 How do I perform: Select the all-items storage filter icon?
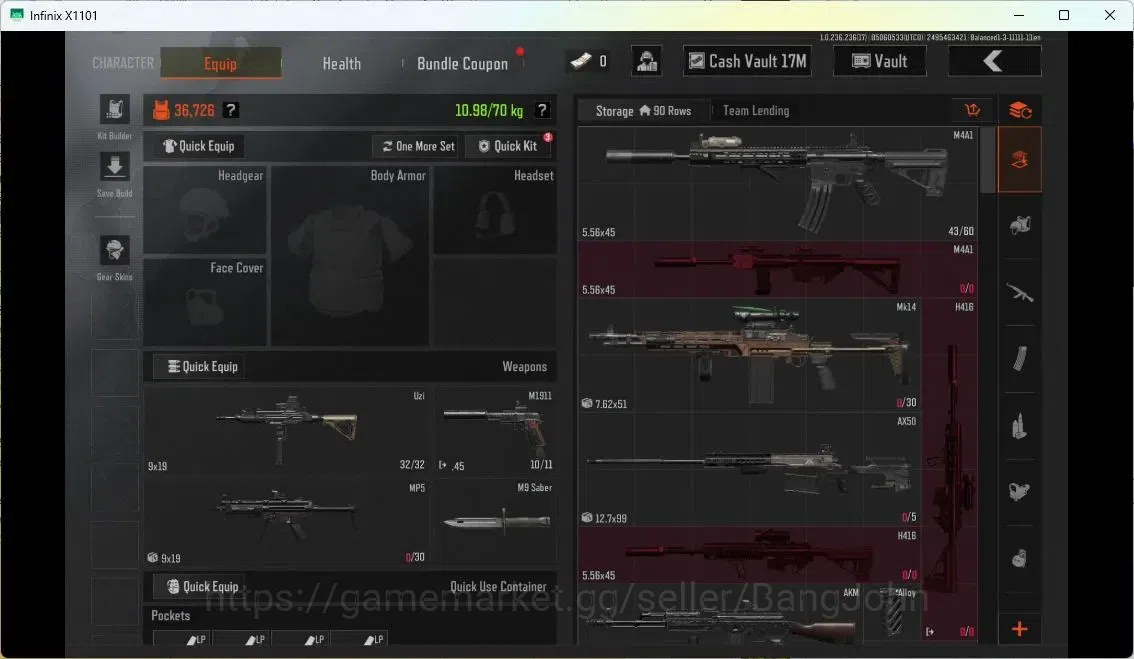click(x=1020, y=160)
